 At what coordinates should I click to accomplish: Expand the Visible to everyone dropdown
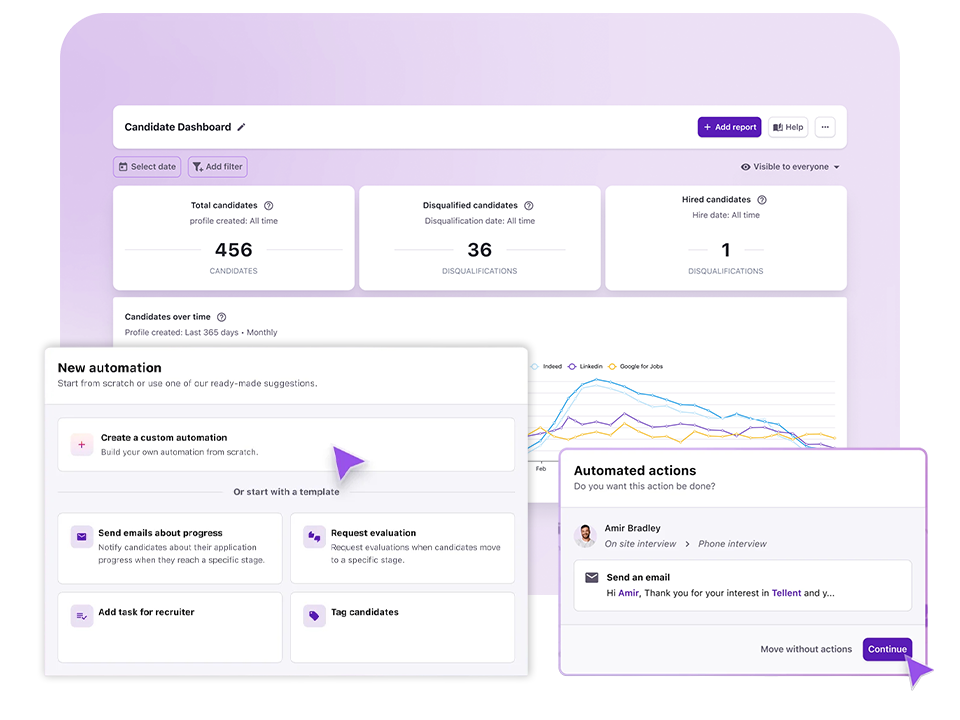click(x=790, y=167)
